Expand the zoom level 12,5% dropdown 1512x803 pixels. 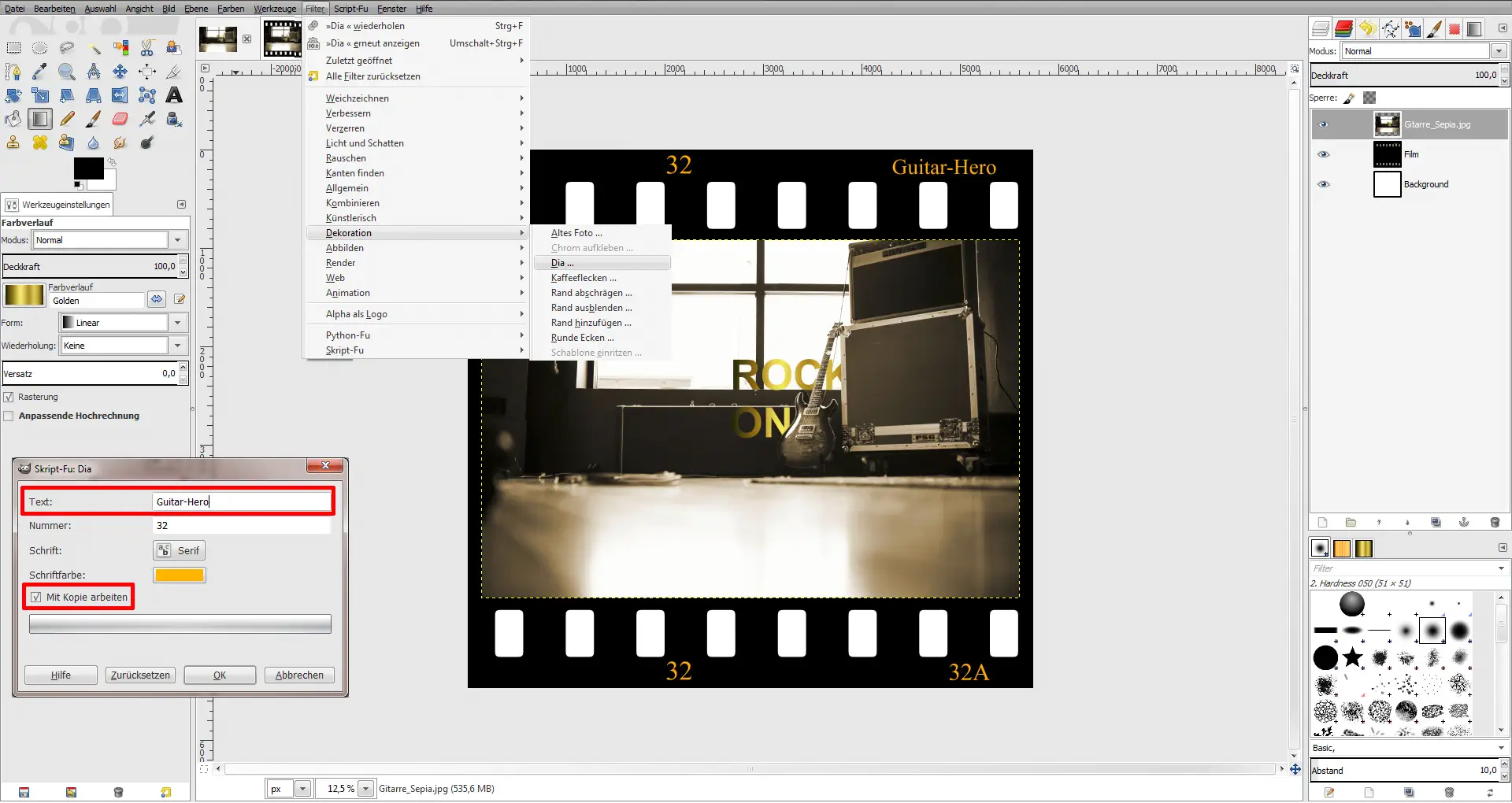point(366,788)
